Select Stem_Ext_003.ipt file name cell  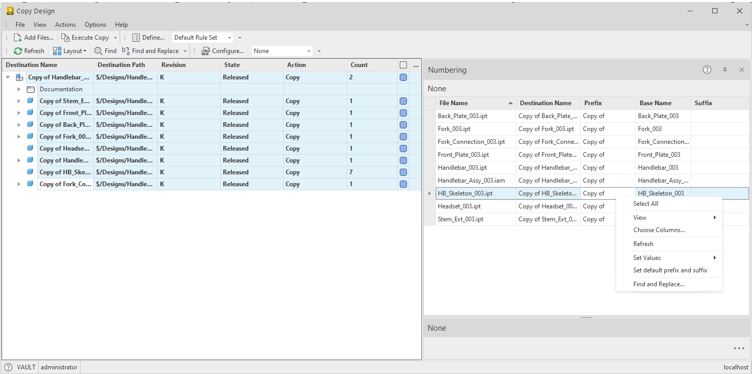pos(475,219)
